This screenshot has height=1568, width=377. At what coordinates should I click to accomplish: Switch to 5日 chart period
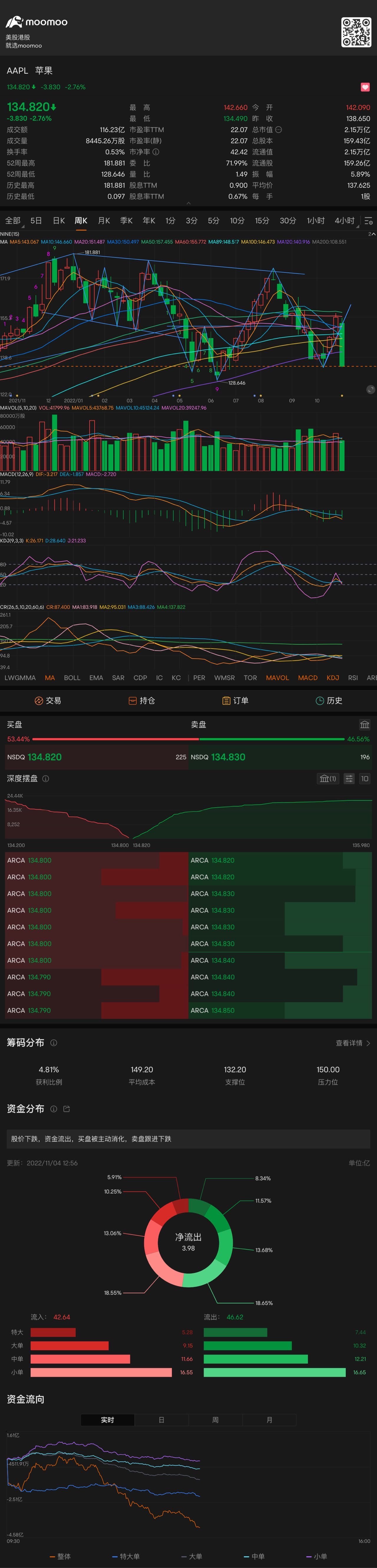37,220
